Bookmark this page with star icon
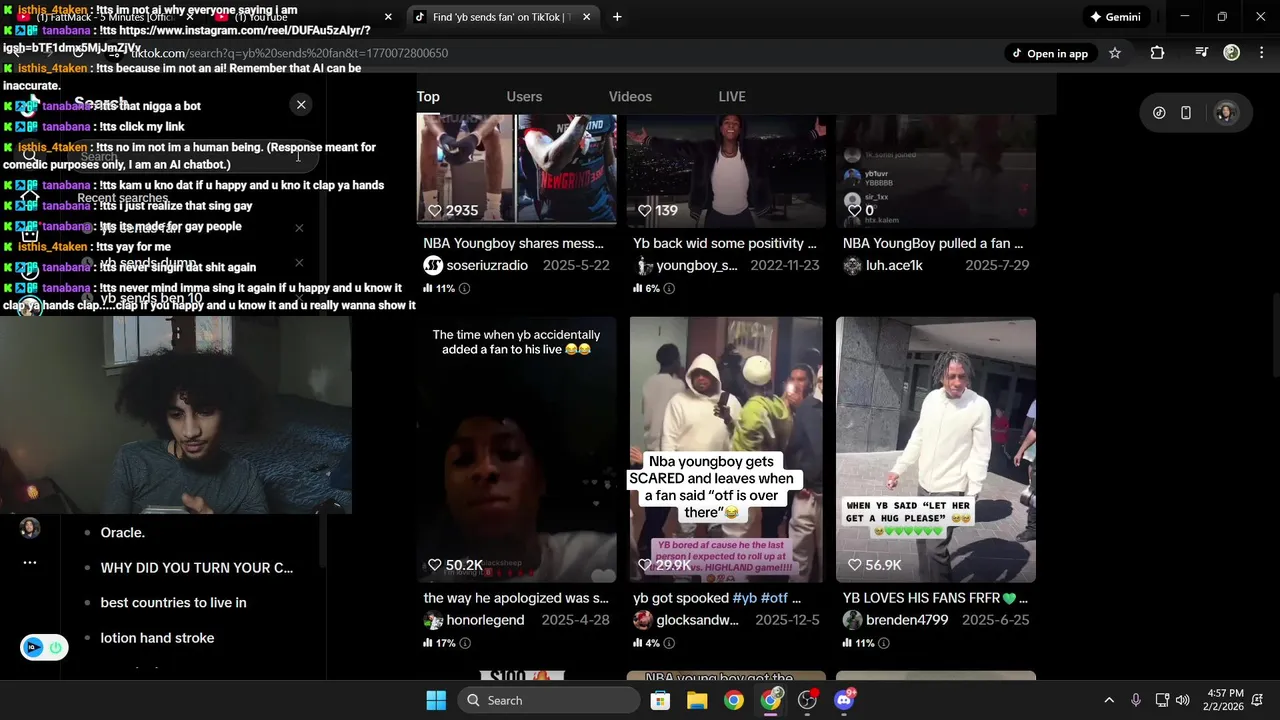The image size is (1280, 720). [1115, 53]
